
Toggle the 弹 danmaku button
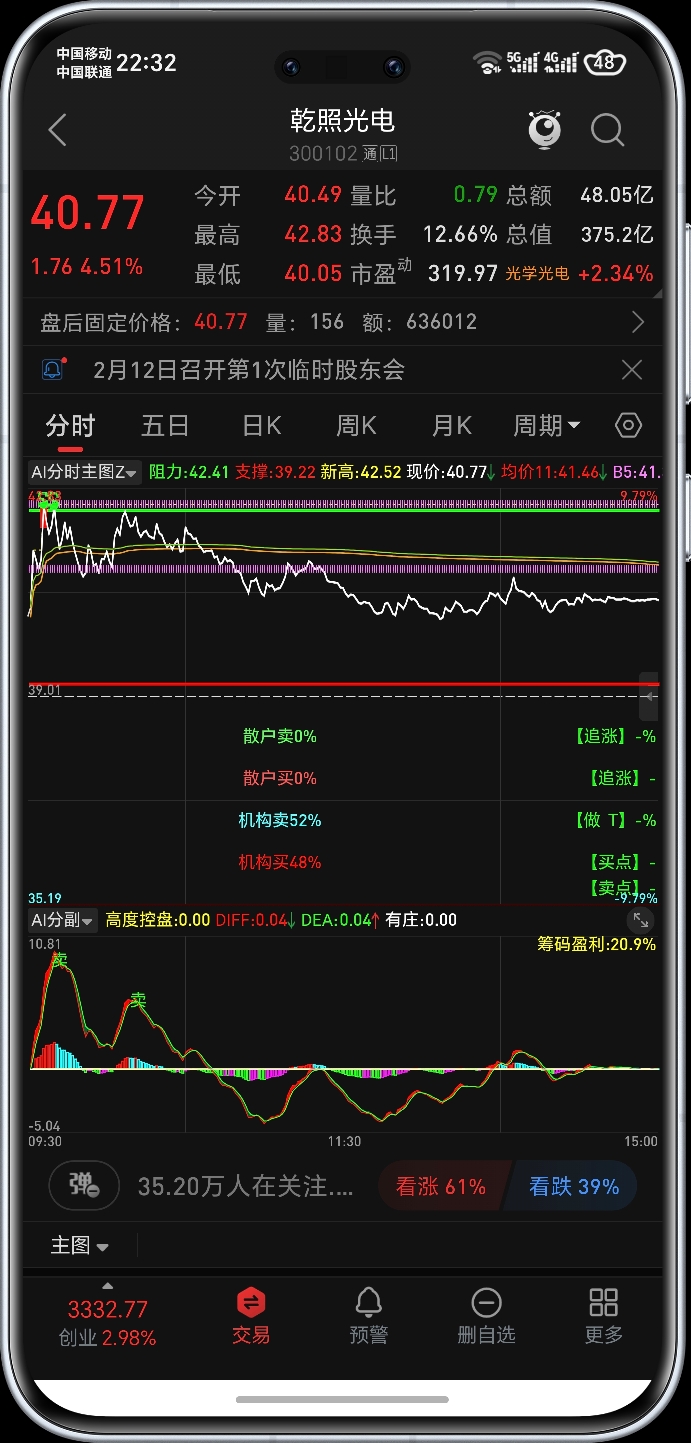click(84, 1186)
